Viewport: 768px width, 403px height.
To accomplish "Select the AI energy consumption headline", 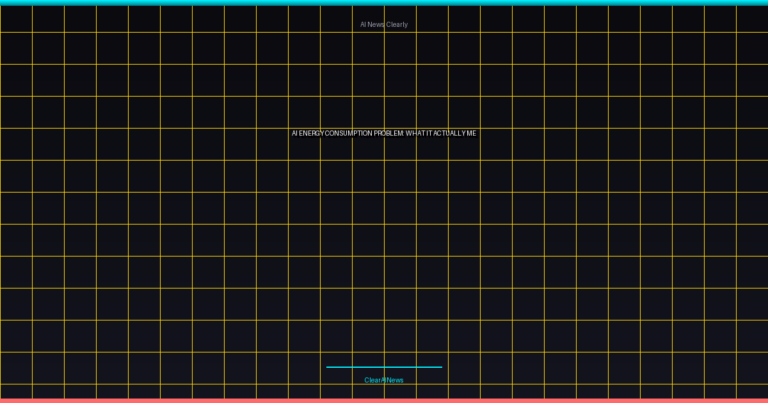I will [x=384, y=133].
